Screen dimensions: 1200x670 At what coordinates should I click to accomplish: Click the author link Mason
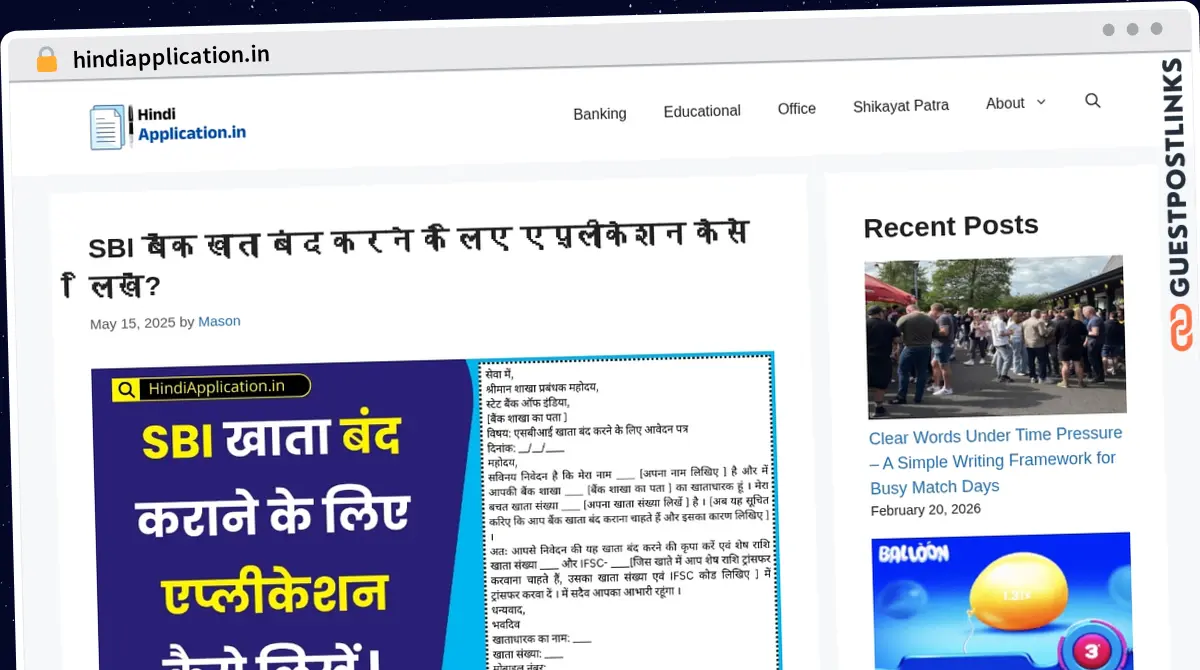coord(219,321)
